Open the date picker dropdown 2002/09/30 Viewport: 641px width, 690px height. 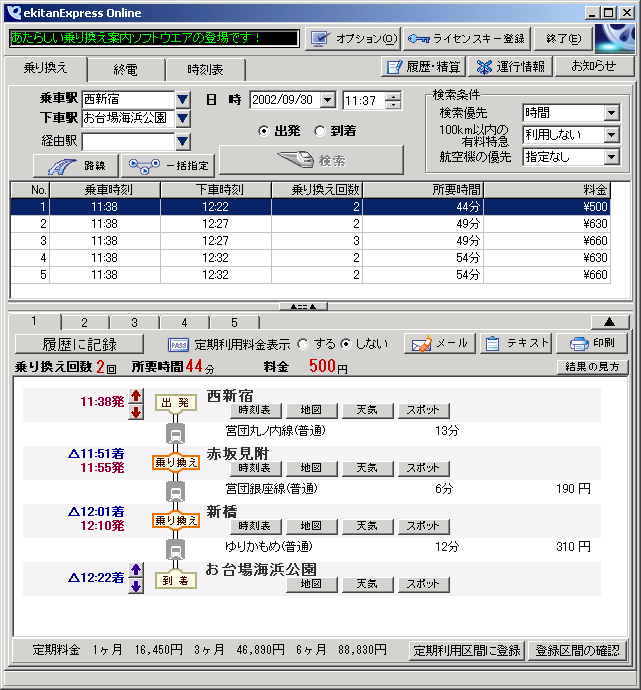click(327, 100)
